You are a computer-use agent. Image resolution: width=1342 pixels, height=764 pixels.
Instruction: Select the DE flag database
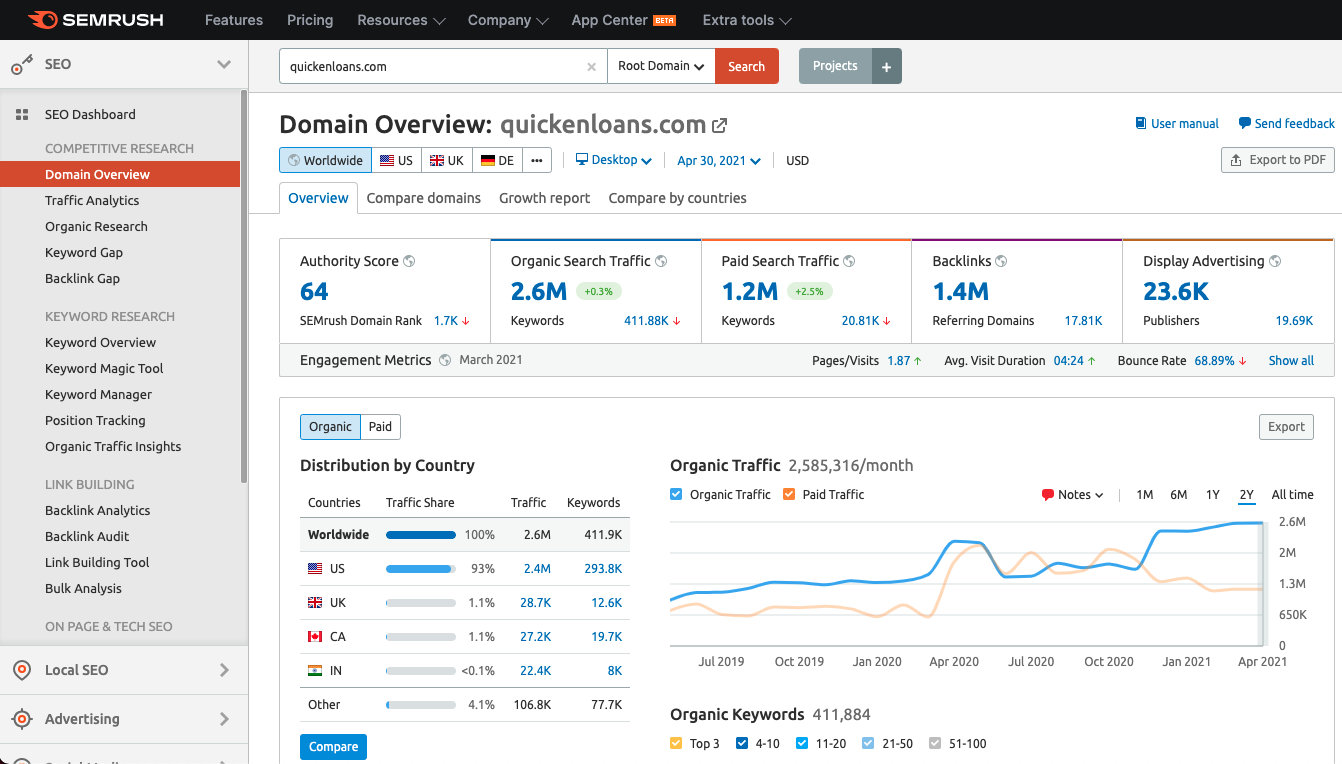(497, 160)
